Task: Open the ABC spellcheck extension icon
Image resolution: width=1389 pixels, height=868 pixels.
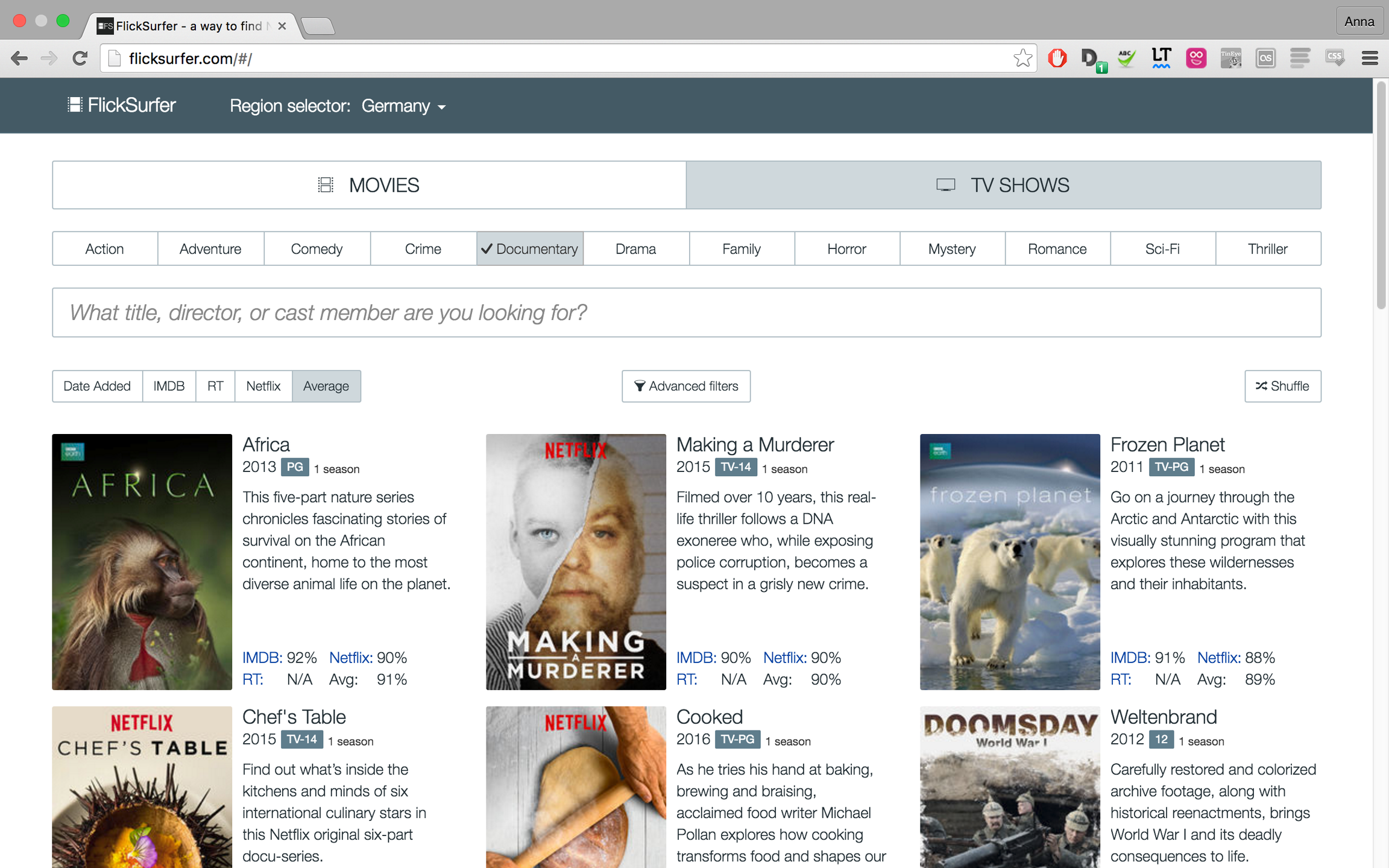Action: [x=1127, y=58]
